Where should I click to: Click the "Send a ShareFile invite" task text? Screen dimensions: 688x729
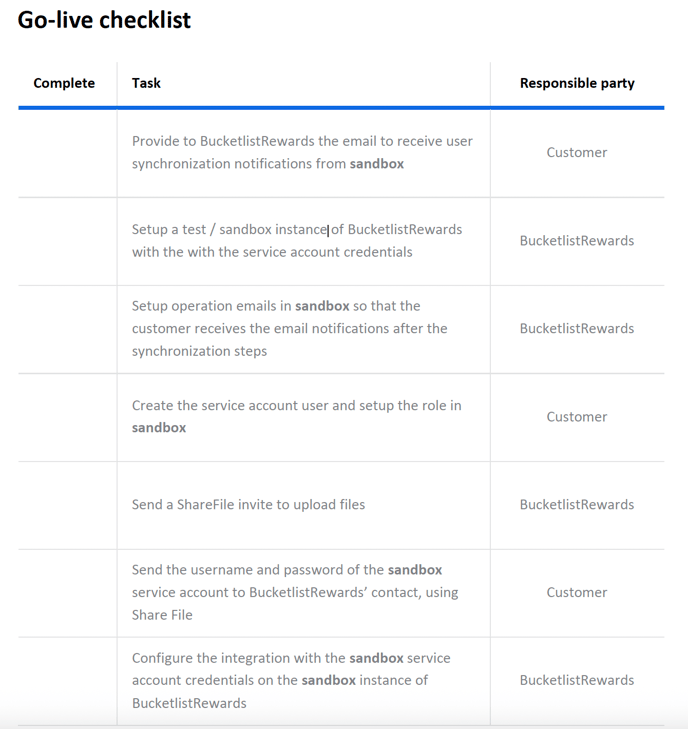(x=248, y=505)
